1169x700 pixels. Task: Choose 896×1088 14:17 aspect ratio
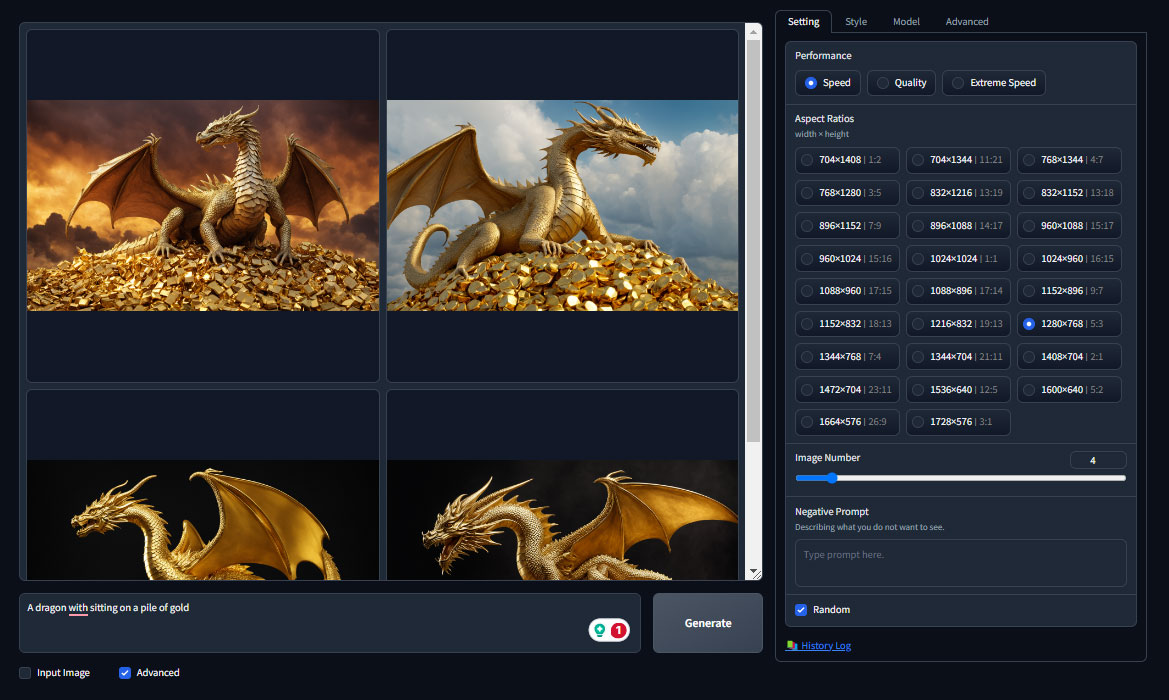(x=958, y=225)
